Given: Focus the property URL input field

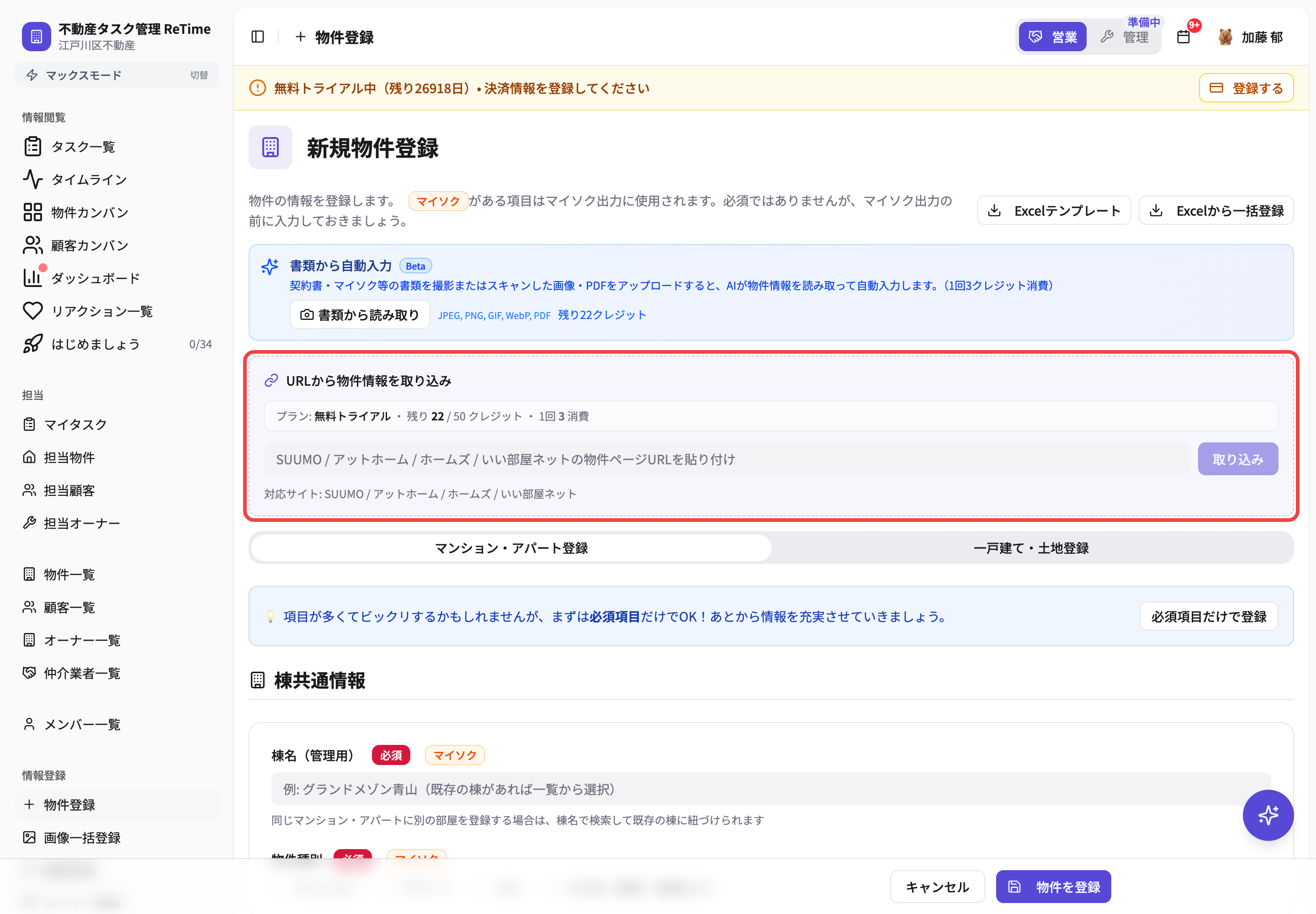Looking at the screenshot, I should pos(727,459).
